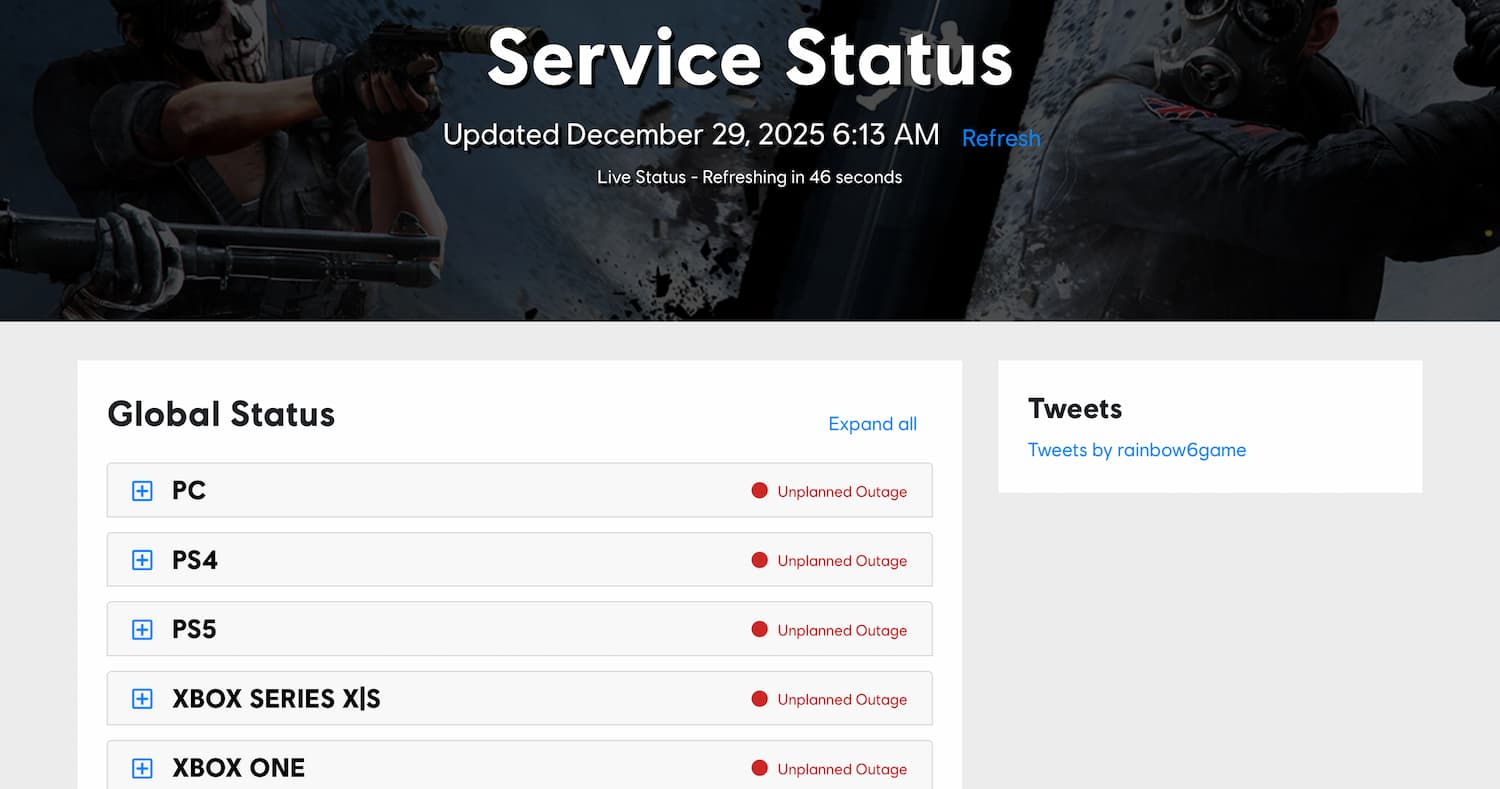Click the red outage dot for PS4
Viewport: 1500px width, 789px height.
point(759,560)
